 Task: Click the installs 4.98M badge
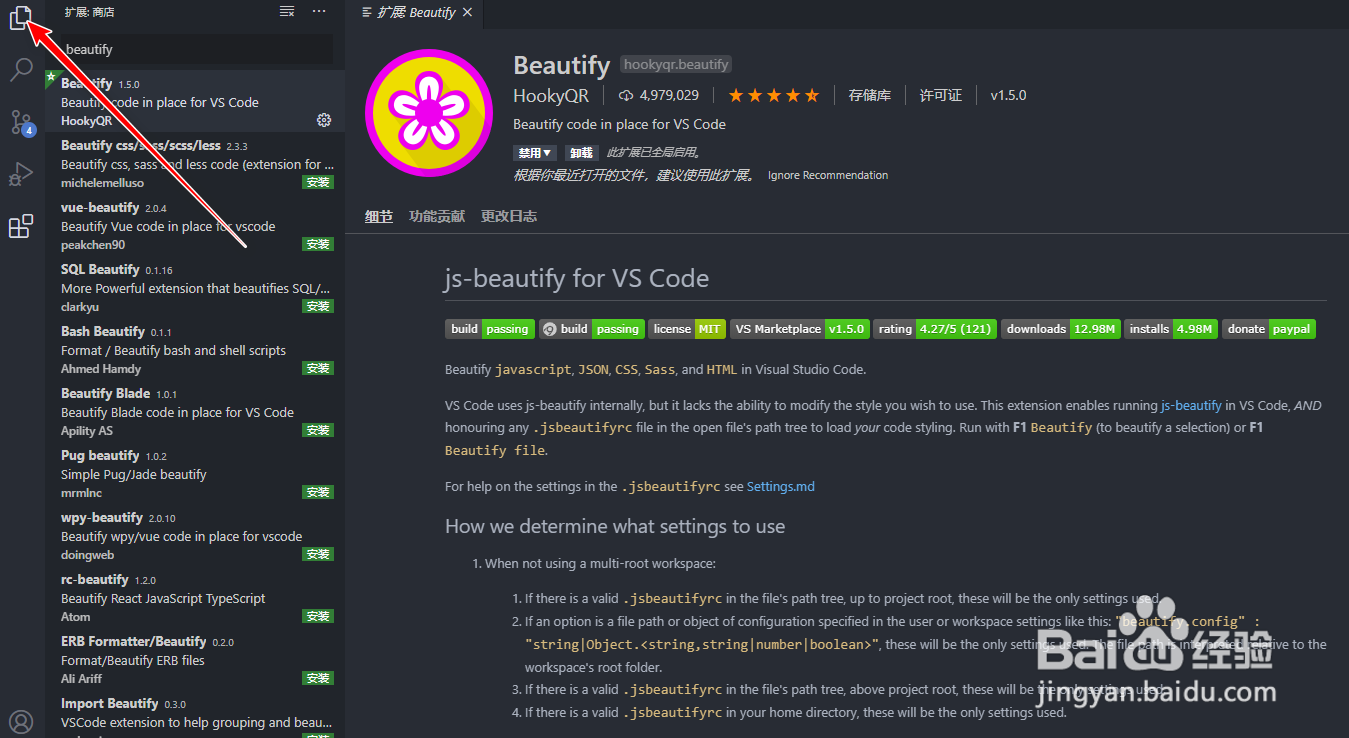(1171, 329)
